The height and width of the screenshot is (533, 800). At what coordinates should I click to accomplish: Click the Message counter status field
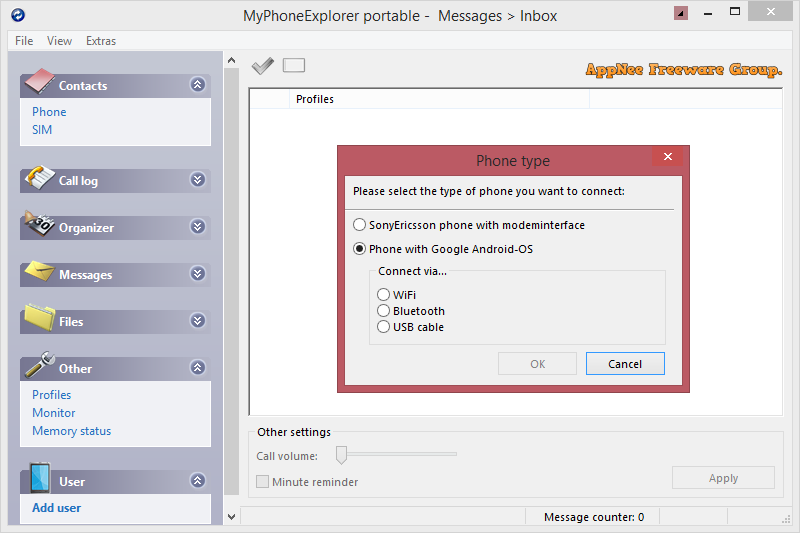592,517
